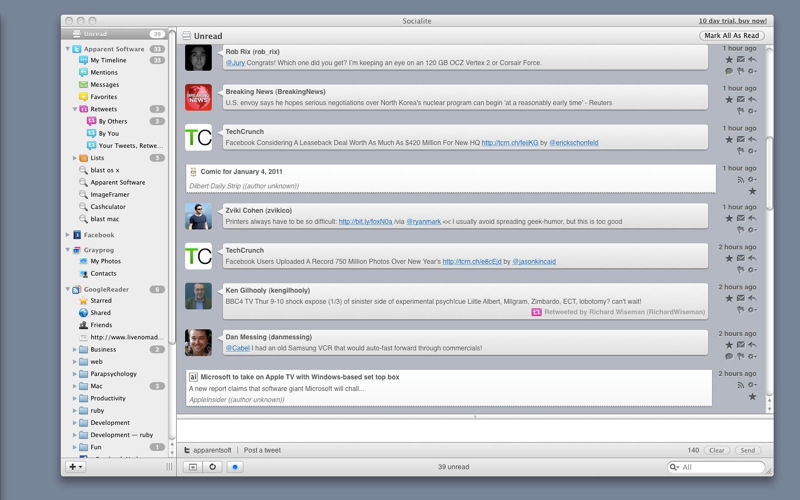The width and height of the screenshot is (800, 500).
Task: Open the search scope magnifier dropdown
Action: pos(674,467)
